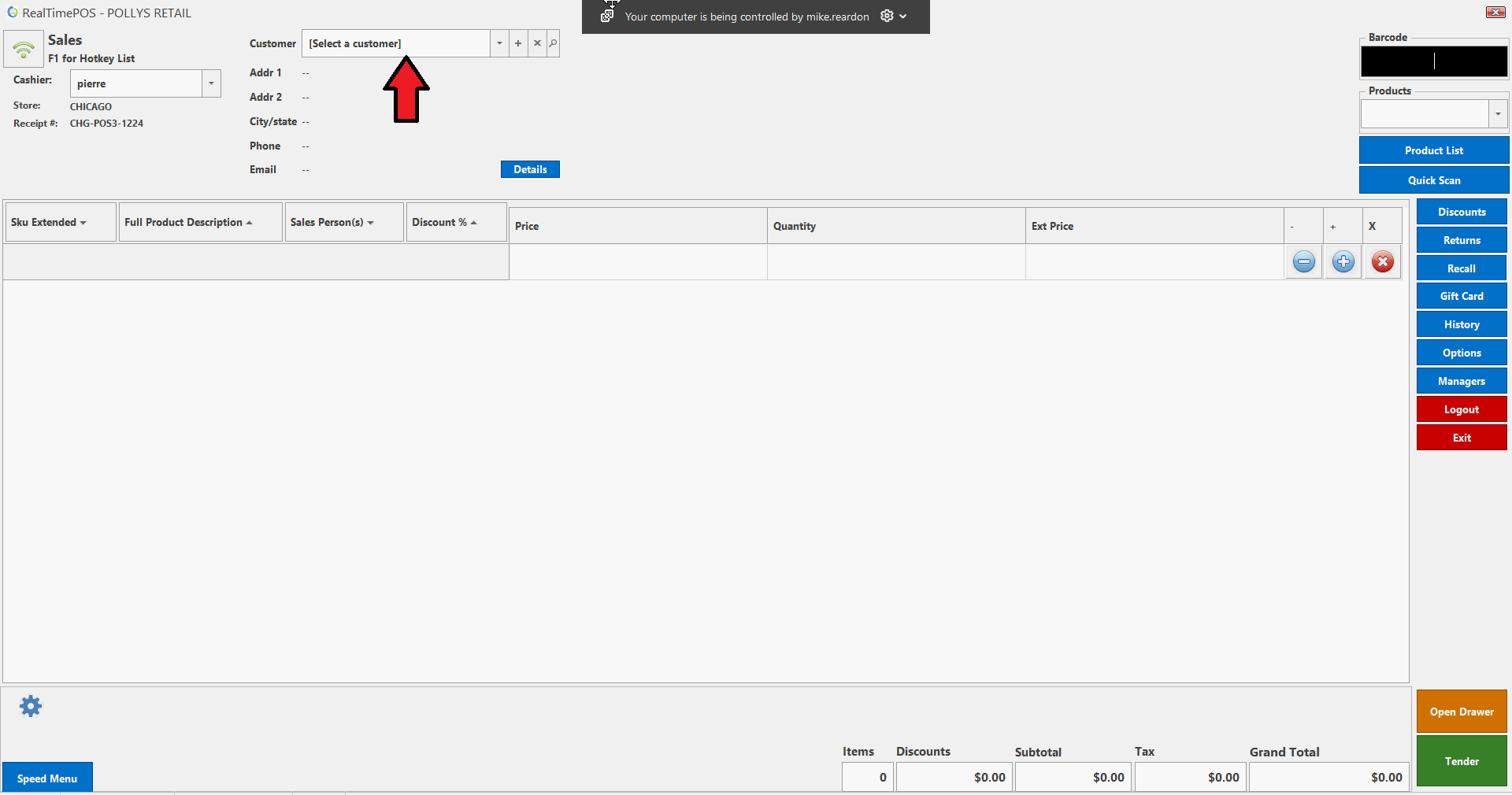Click the customer search magnifier icon
Screen dimensions: 1512x795
(554, 43)
